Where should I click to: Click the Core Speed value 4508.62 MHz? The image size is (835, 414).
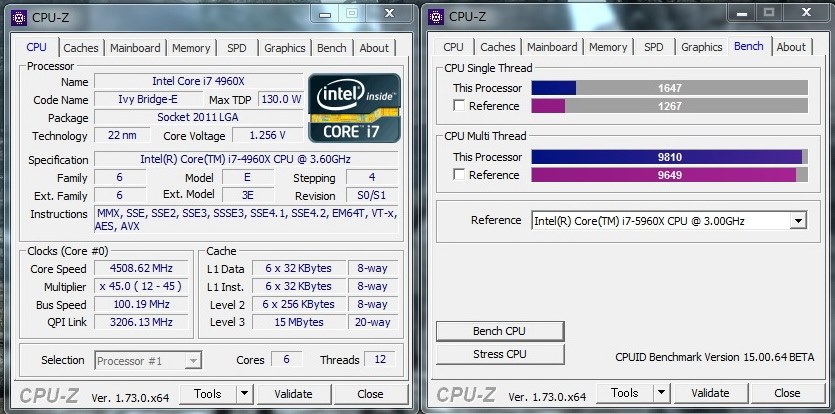pos(141,268)
